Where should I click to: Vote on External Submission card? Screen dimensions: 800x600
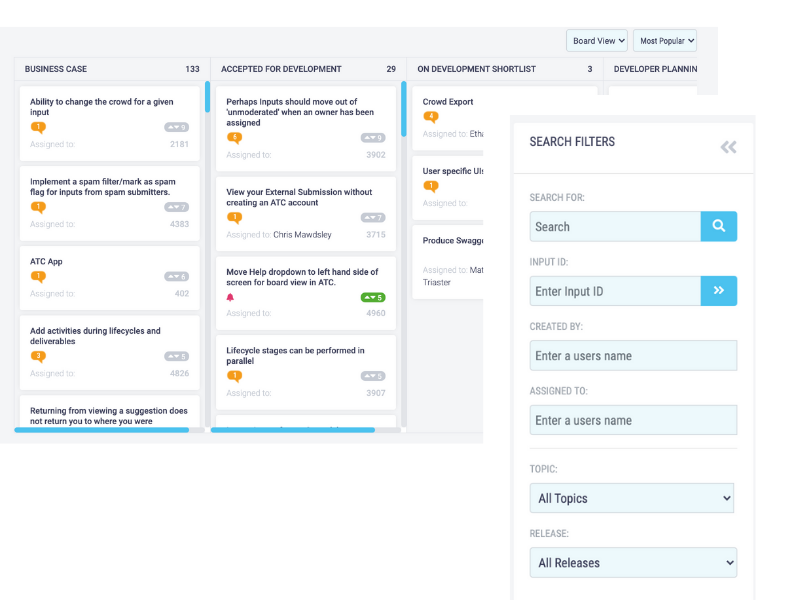pos(373,218)
